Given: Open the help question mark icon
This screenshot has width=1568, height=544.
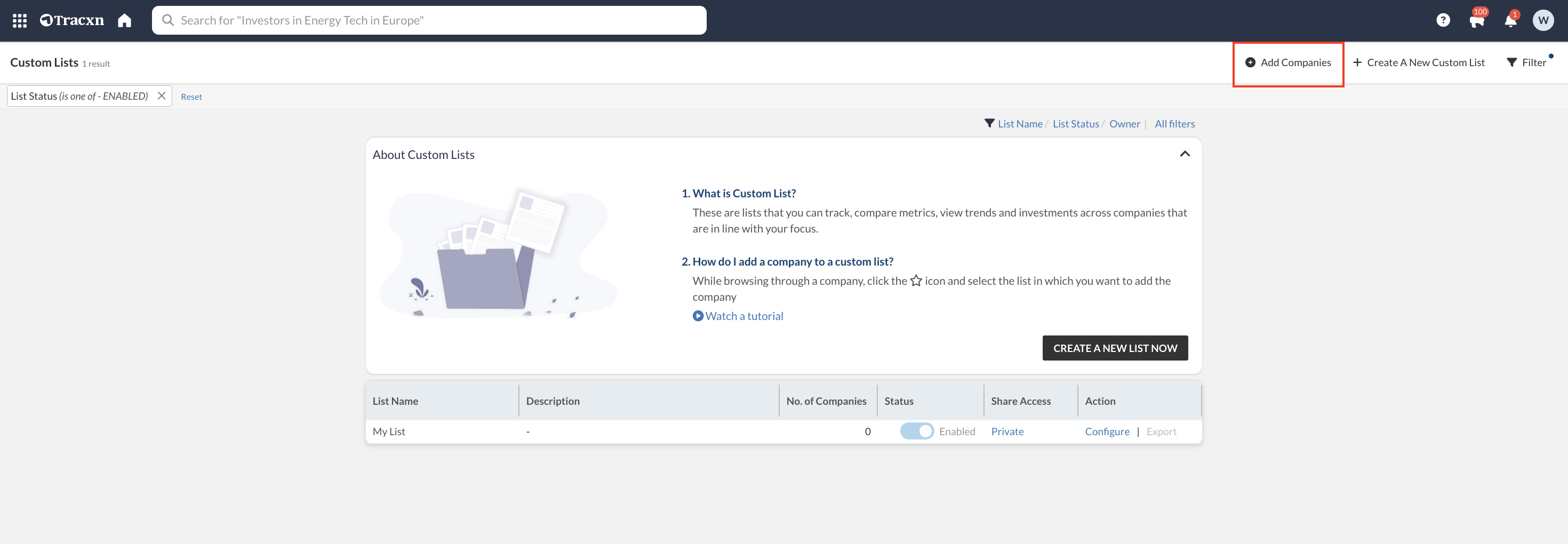Looking at the screenshot, I should click(x=1443, y=21).
